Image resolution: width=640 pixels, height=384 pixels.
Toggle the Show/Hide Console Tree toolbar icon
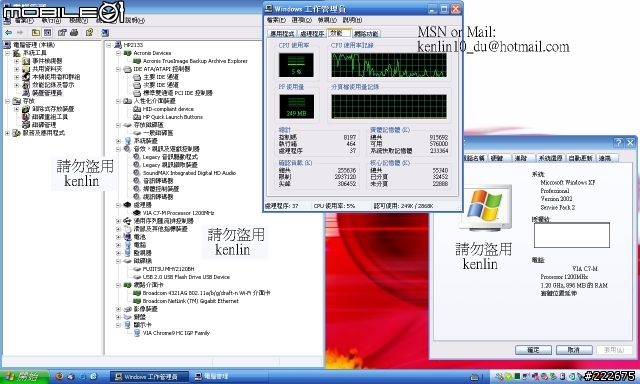click(47, 32)
